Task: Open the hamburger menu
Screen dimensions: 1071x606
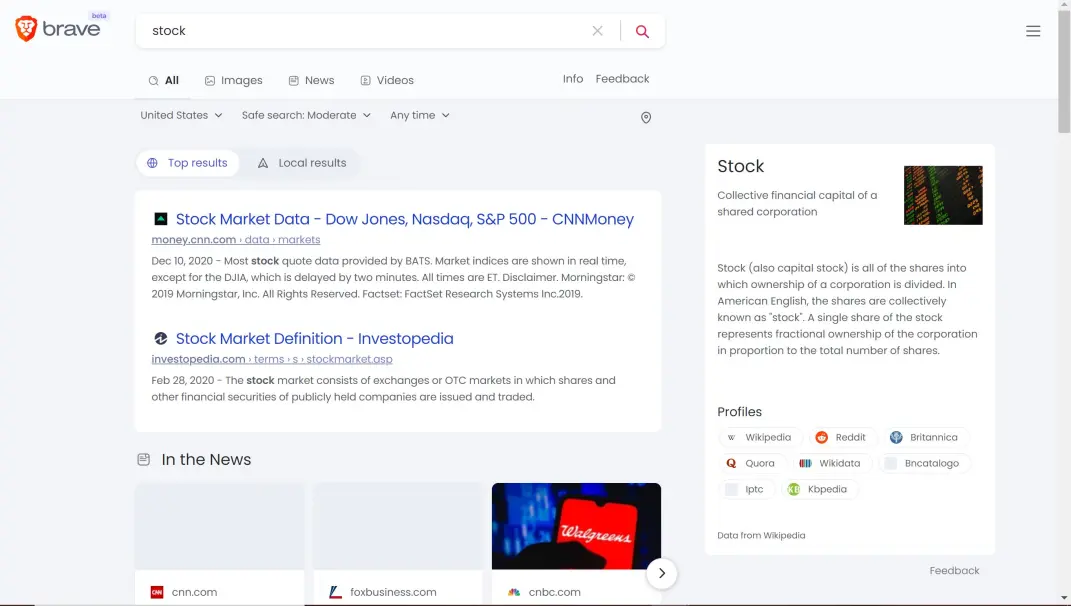Action: coord(1033,31)
